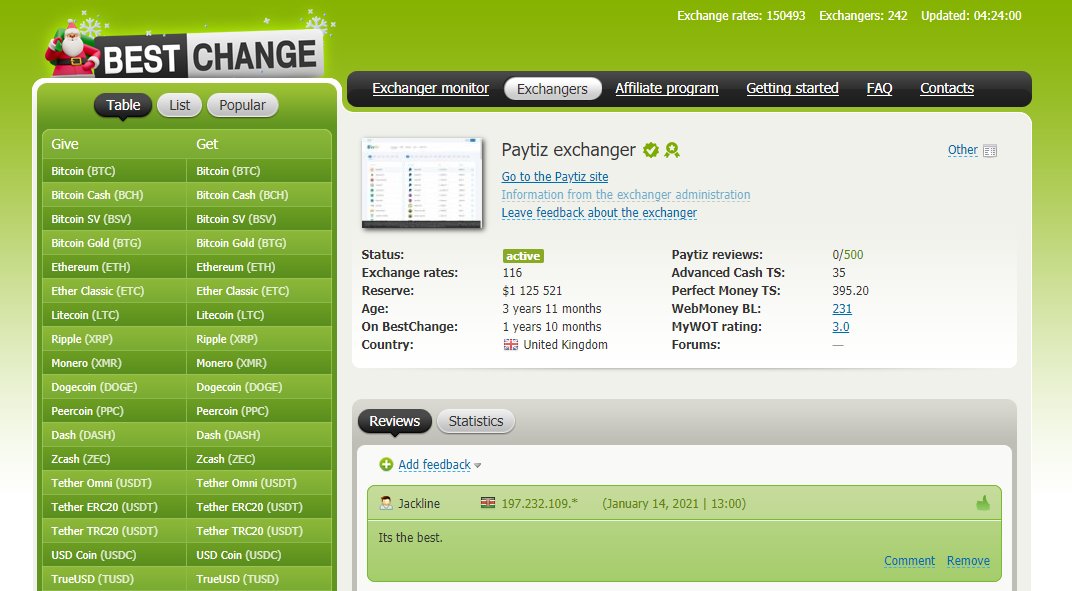Select Bitcoin Gold (BTG) in Give column

click(114, 243)
